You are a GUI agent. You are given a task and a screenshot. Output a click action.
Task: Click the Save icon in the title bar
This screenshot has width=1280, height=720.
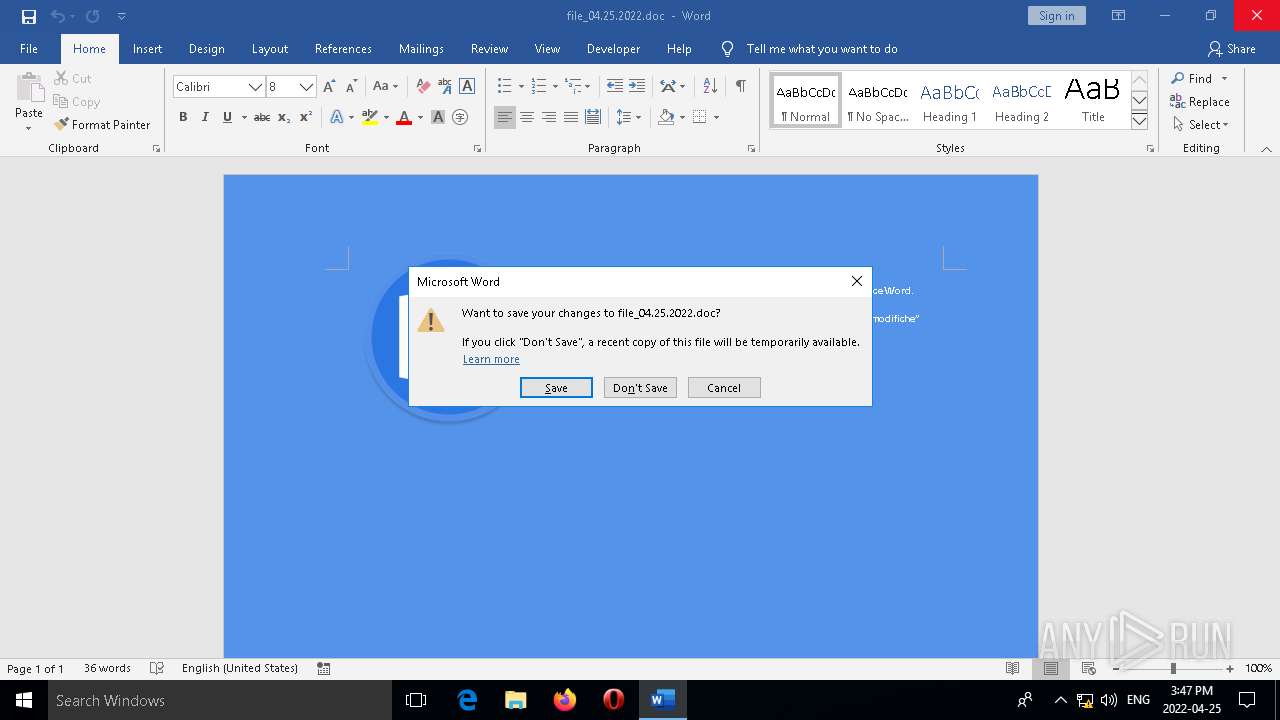[x=29, y=16]
